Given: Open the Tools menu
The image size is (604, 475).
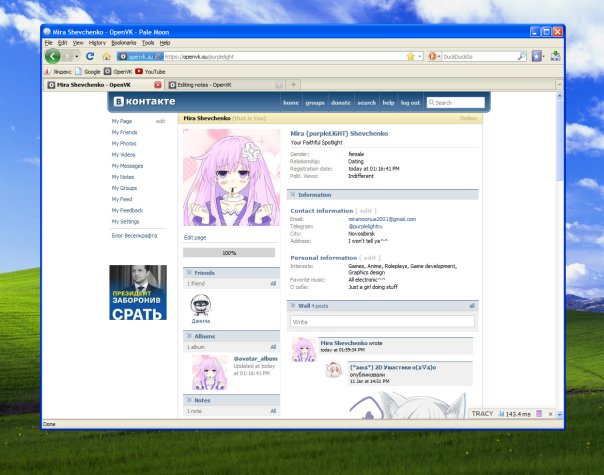Looking at the screenshot, I should click(148, 43).
